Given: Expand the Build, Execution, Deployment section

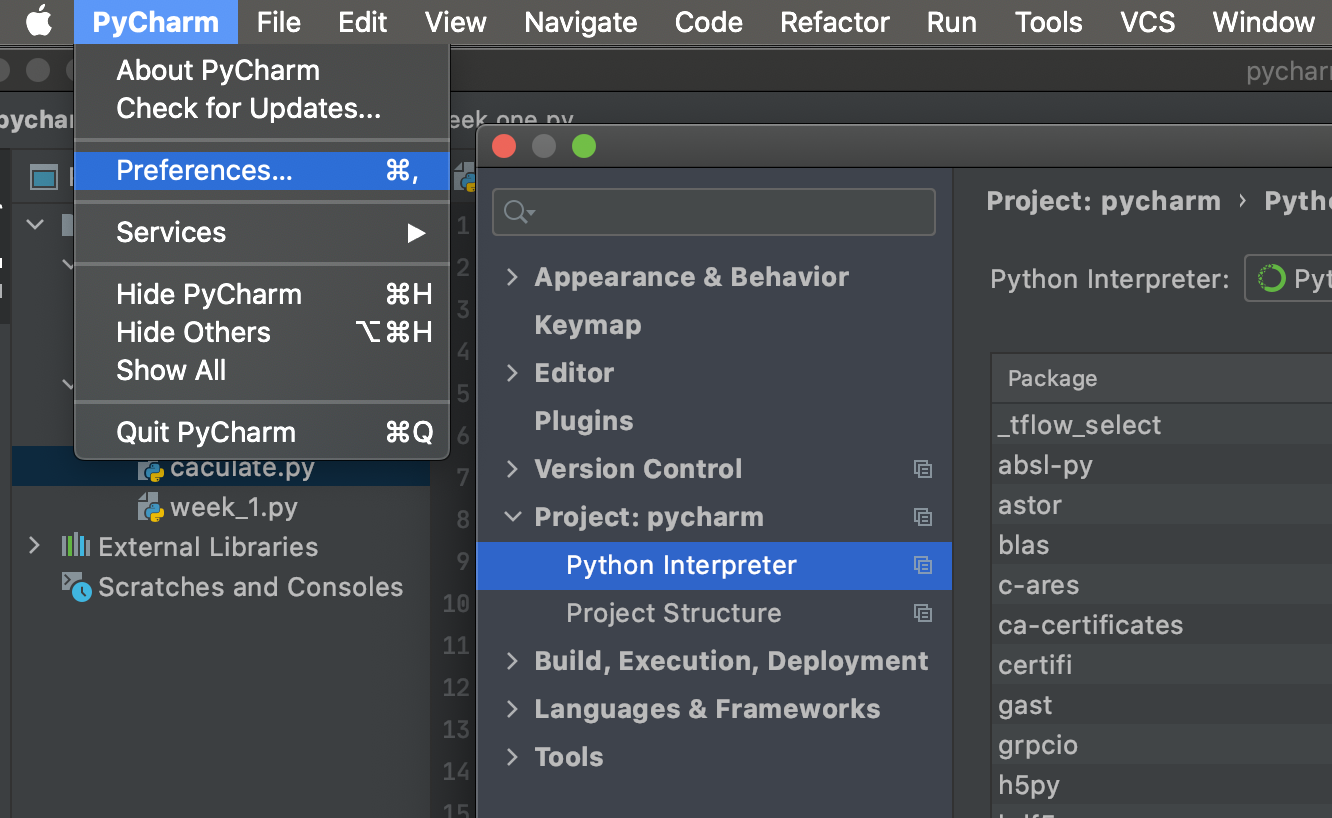Looking at the screenshot, I should [512, 661].
